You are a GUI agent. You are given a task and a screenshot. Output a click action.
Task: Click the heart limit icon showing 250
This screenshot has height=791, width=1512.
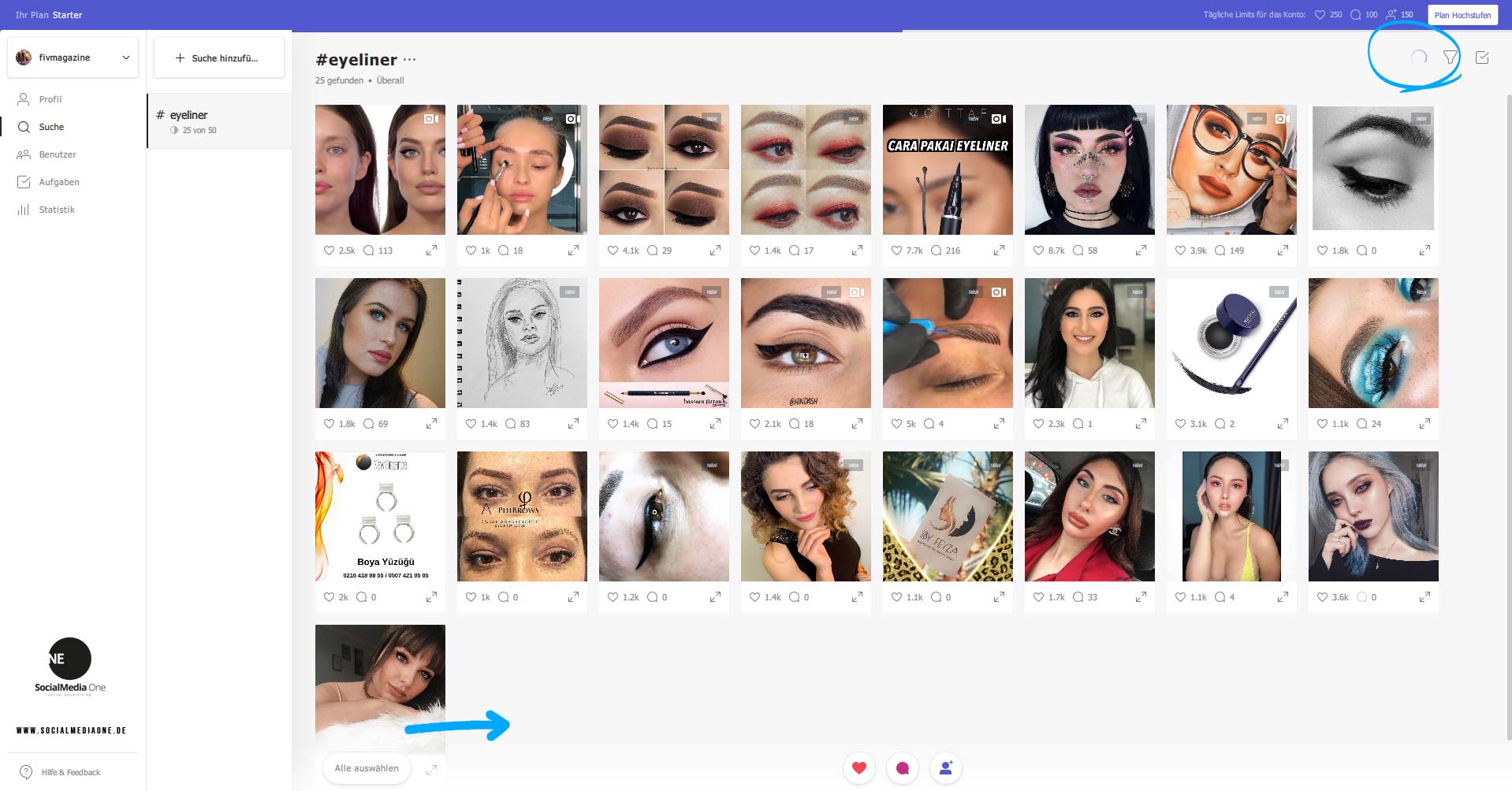(x=1320, y=14)
